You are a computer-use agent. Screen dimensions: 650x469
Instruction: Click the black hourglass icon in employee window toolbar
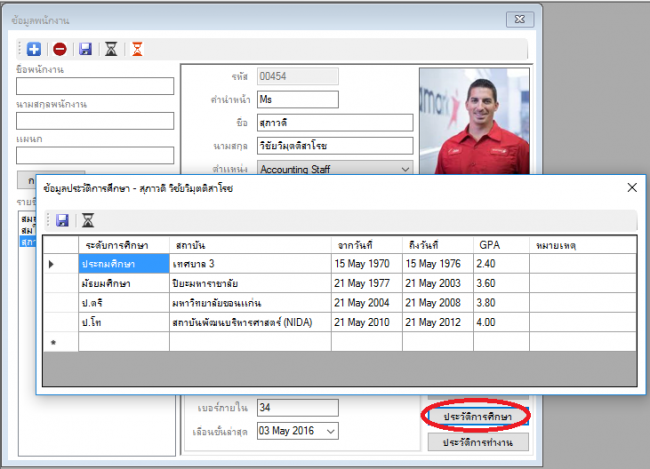pyautogui.click(x=111, y=49)
